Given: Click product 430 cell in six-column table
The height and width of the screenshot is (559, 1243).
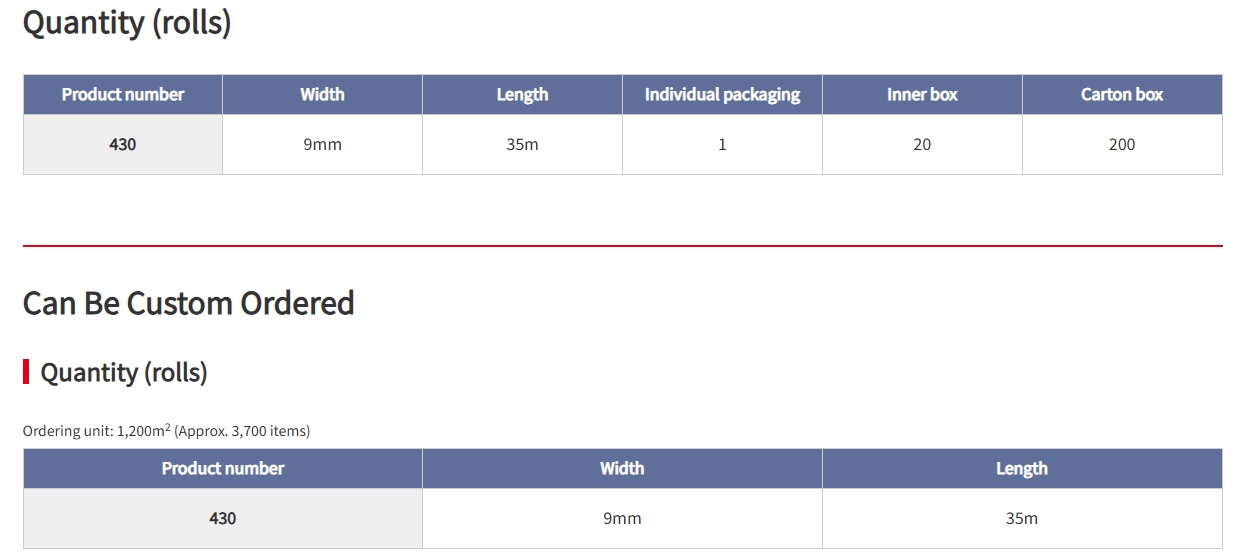Looking at the screenshot, I should 123,144.
